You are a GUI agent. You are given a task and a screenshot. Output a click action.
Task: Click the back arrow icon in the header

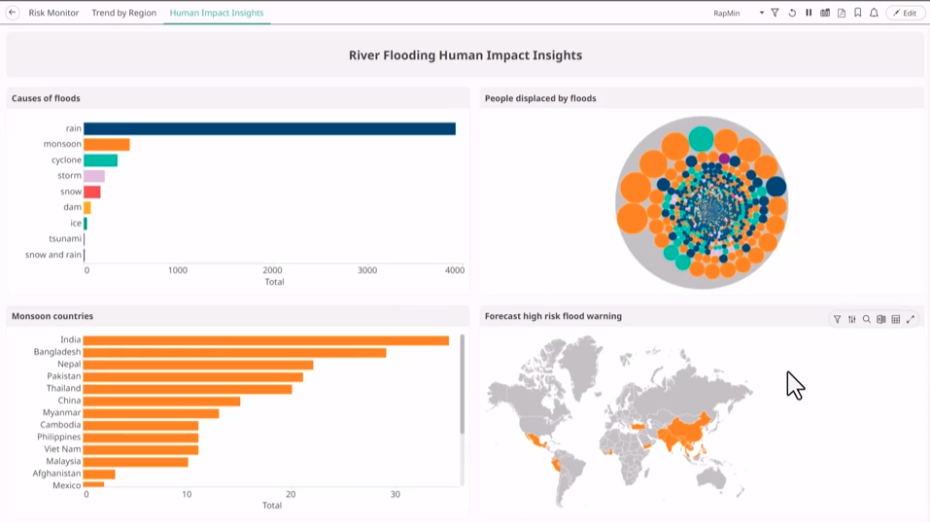[x=13, y=13]
